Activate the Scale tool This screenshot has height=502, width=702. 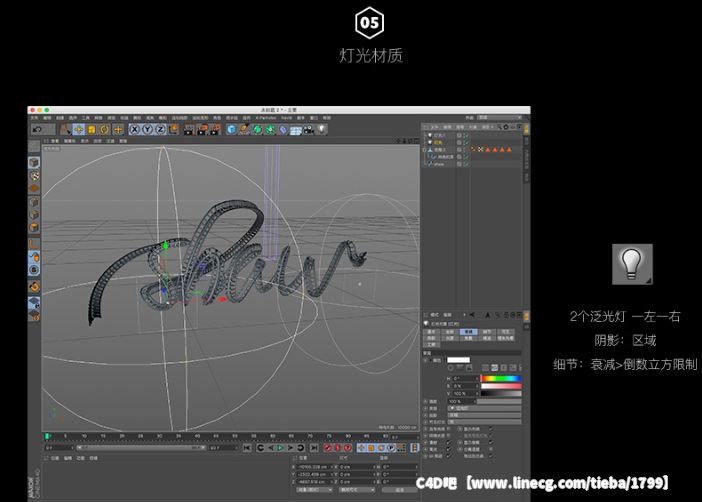tap(92, 129)
